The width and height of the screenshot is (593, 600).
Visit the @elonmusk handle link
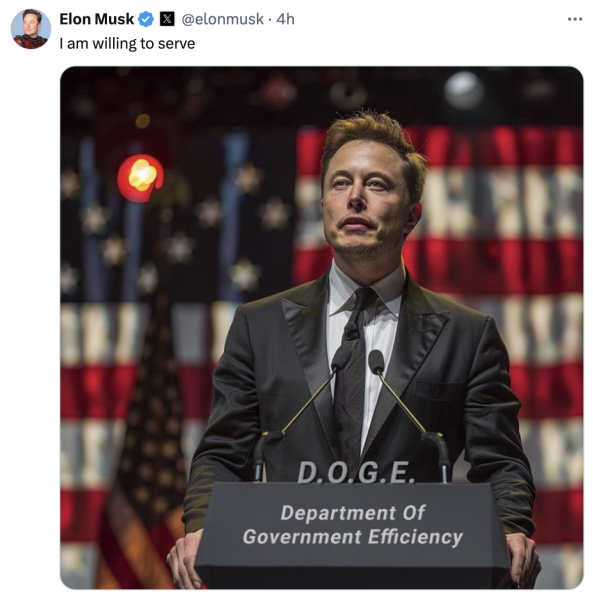point(222,19)
